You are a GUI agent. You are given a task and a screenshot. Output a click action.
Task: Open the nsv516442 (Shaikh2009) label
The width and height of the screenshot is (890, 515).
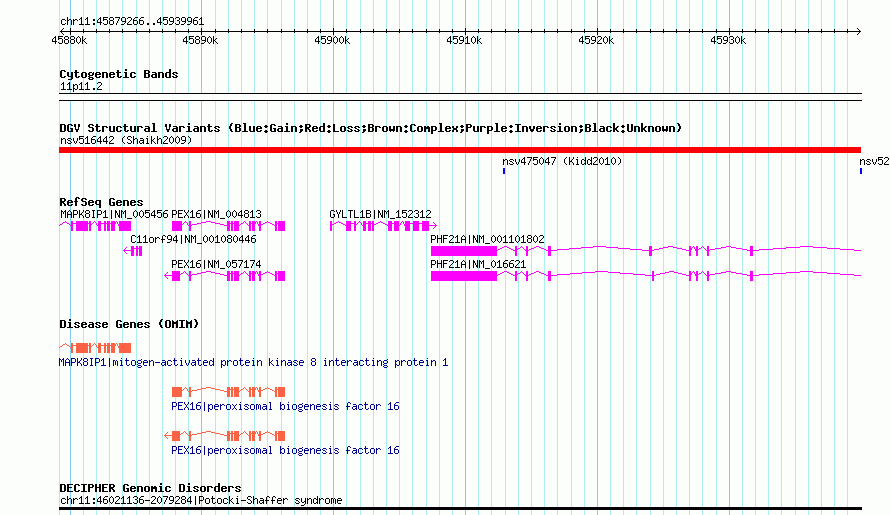point(126,140)
